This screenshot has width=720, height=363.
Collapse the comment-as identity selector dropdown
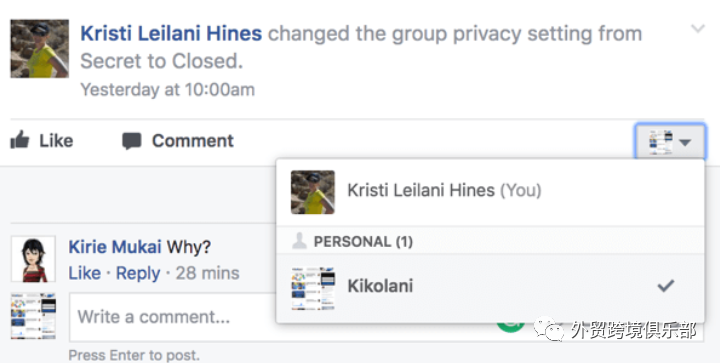[x=670, y=142]
